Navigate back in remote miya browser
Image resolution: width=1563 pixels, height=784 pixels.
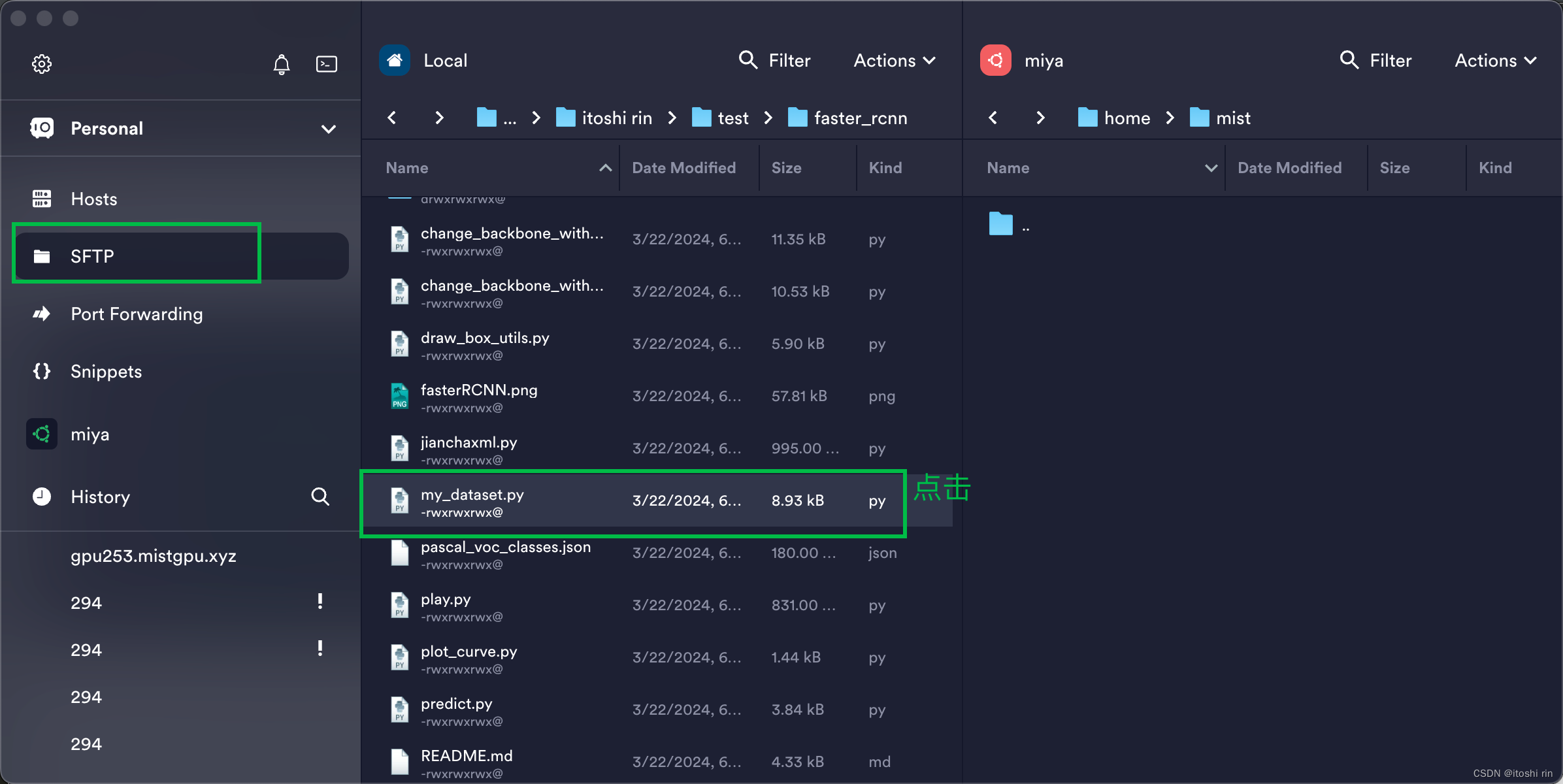point(994,117)
